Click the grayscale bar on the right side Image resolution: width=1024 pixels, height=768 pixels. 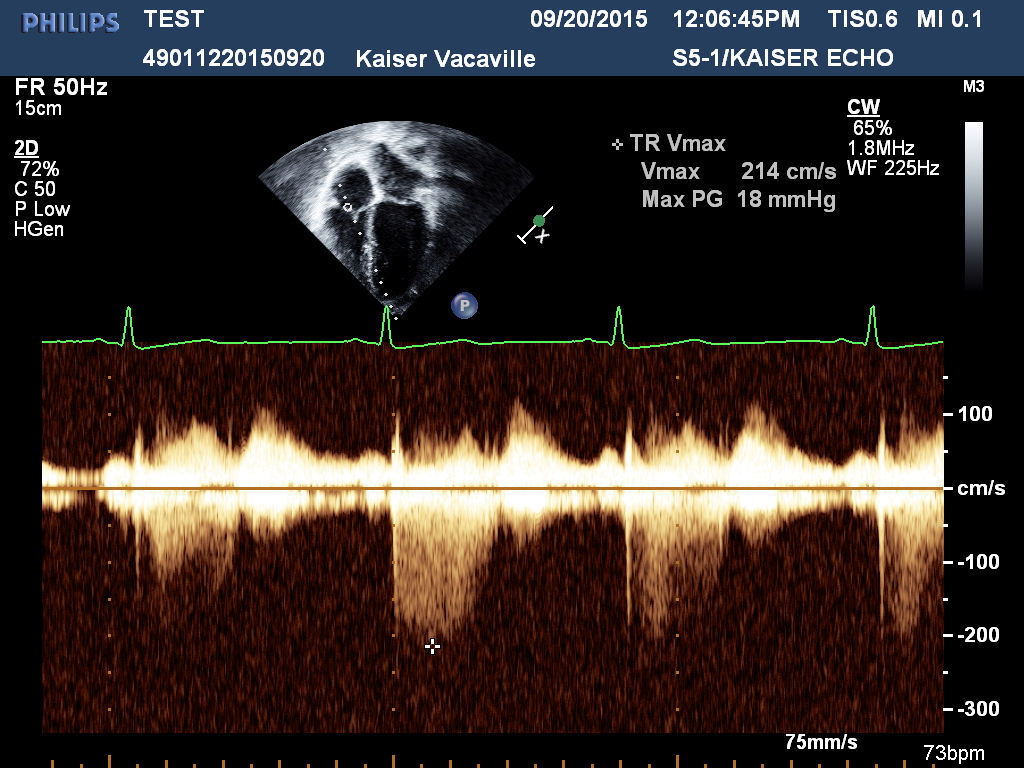click(973, 205)
